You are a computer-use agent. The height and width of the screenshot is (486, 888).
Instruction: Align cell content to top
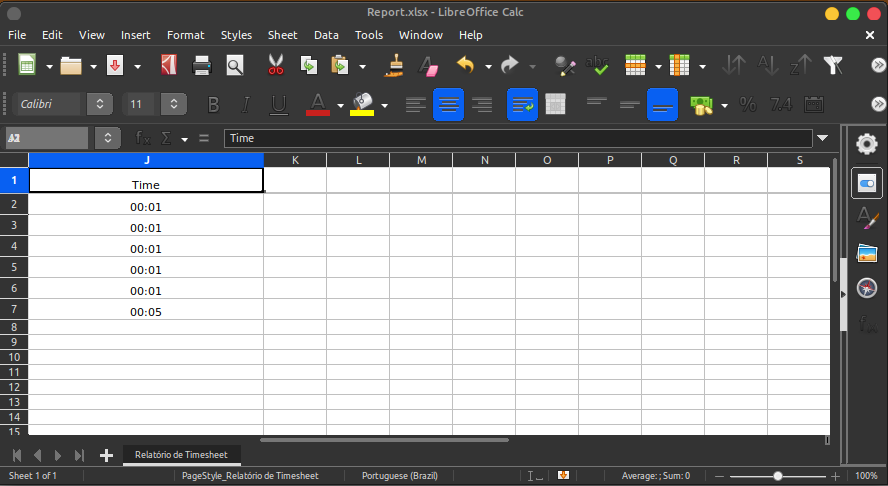click(x=596, y=105)
